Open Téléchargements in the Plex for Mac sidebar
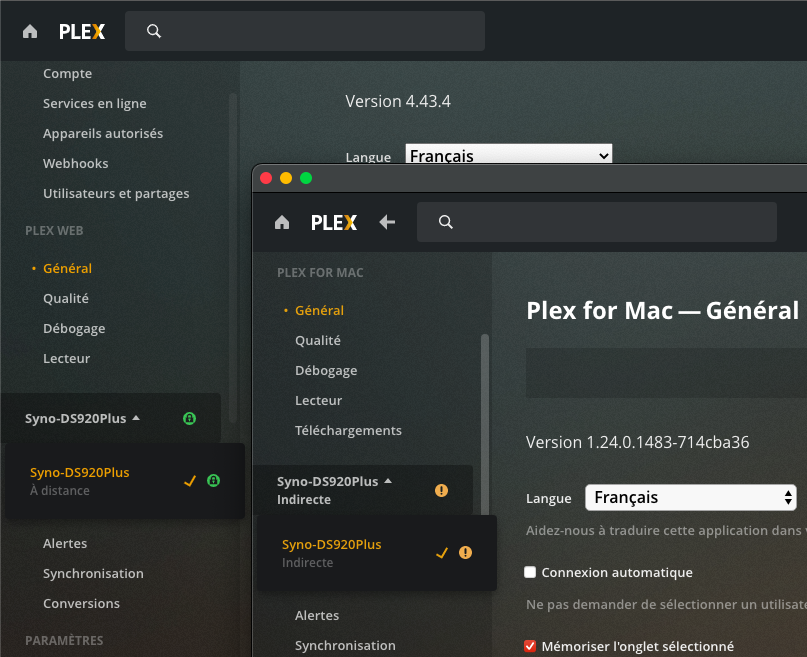Screen dimensions: 807x657 pyautogui.click(x=348, y=430)
